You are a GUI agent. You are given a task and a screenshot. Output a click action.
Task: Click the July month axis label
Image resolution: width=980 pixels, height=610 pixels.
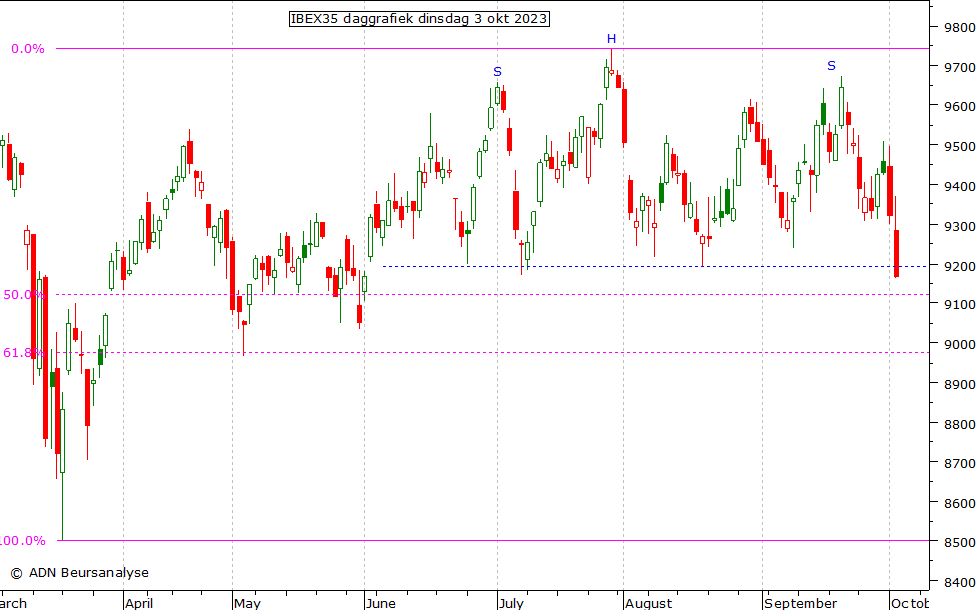pos(510,603)
